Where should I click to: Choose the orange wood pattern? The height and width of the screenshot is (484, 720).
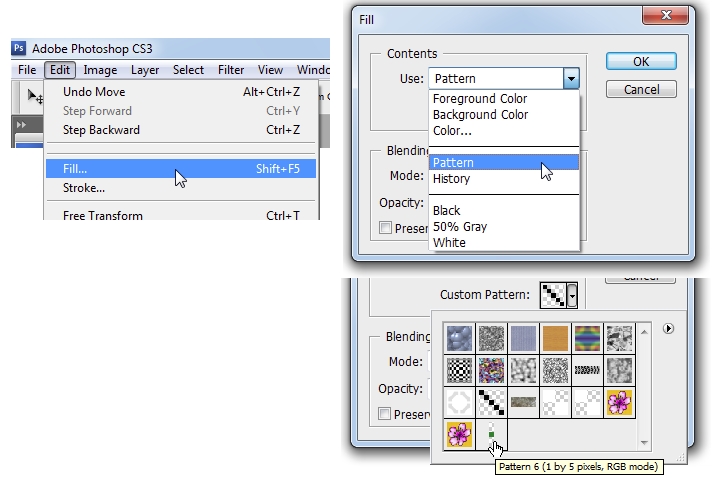click(x=555, y=338)
